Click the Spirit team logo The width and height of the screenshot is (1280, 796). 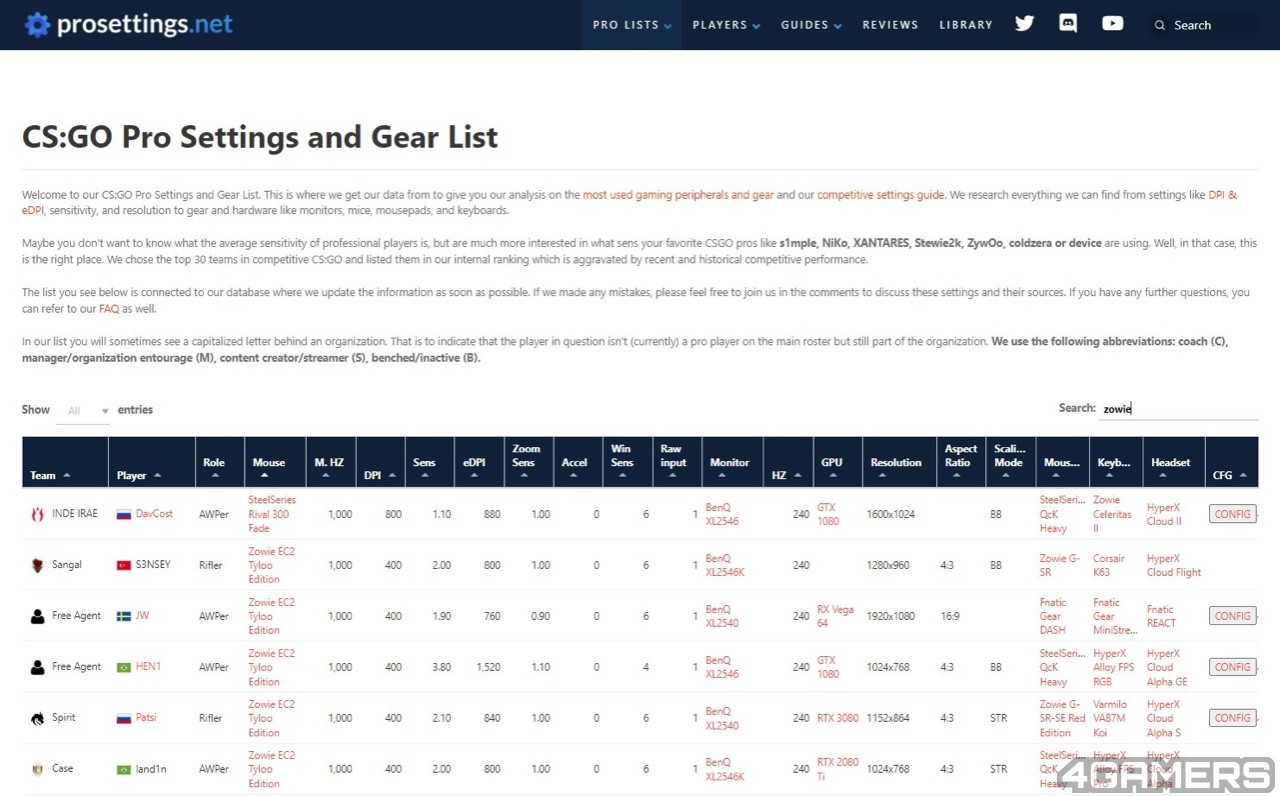tap(38, 718)
